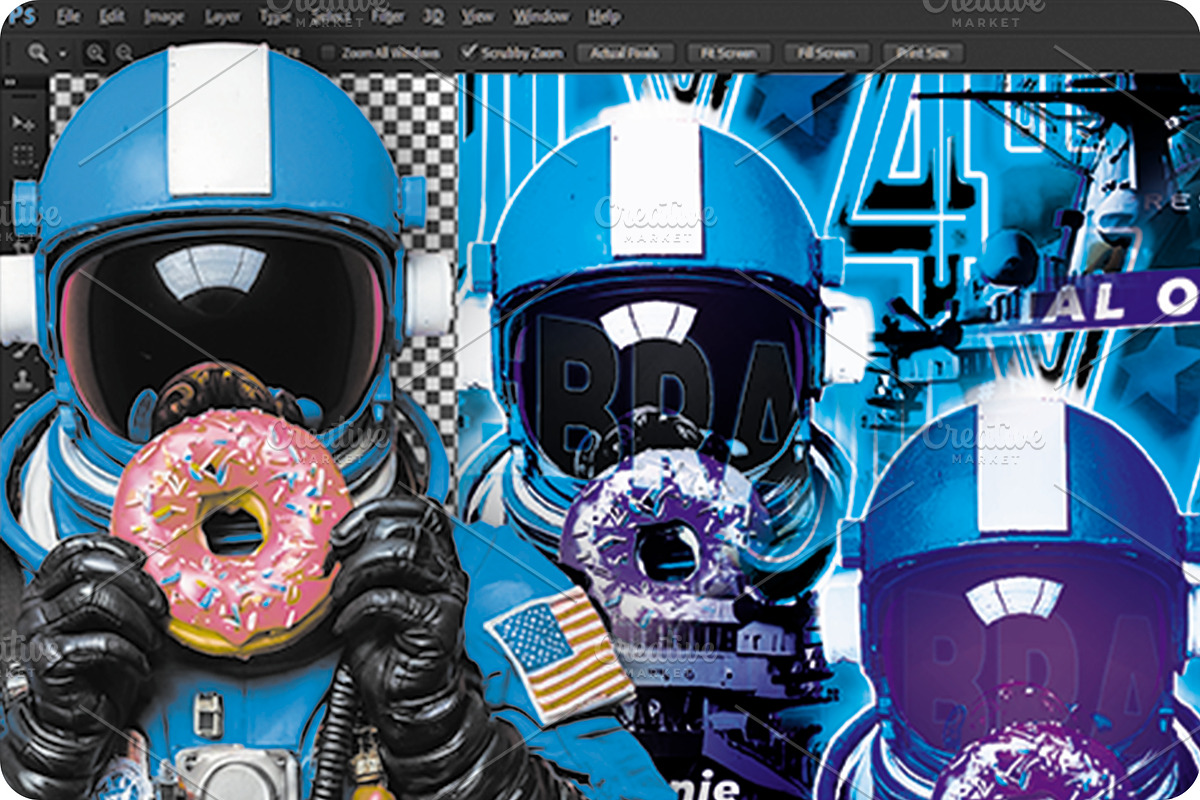
Task: Disable the Scrubby Zoom checkbox
Action: [x=467, y=52]
